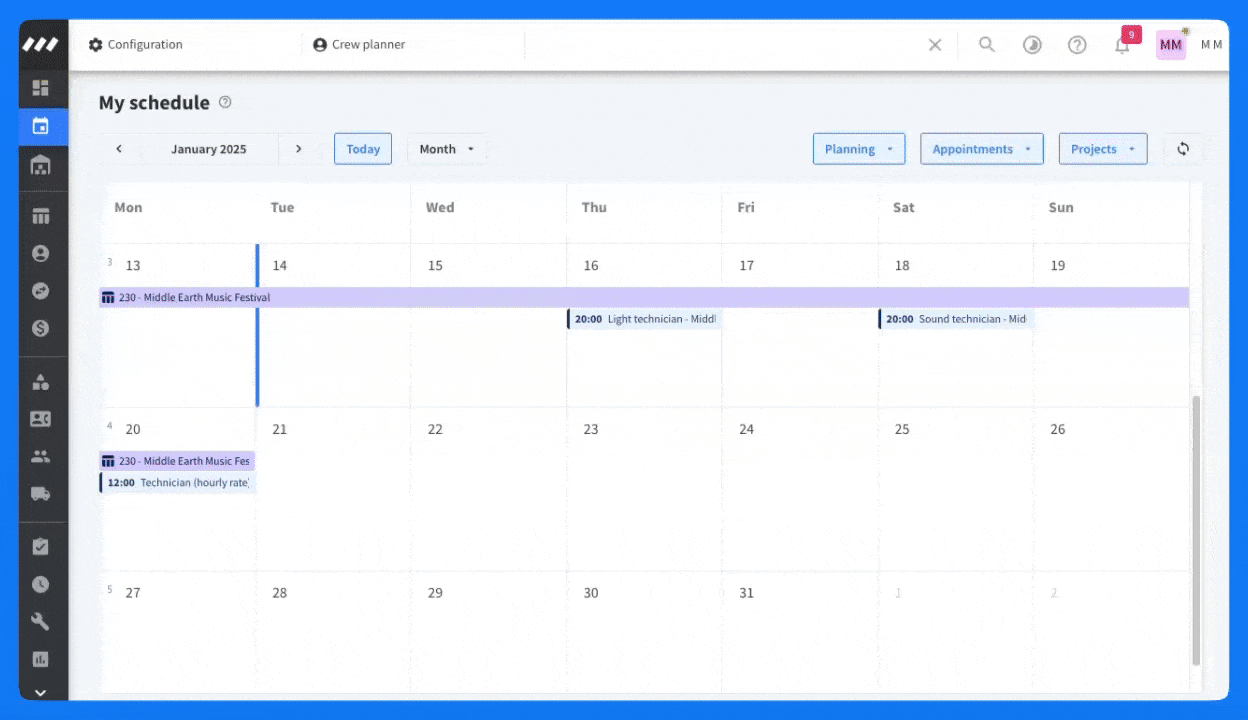
Task: Go to the previous month with left chevron
Action: (119, 149)
